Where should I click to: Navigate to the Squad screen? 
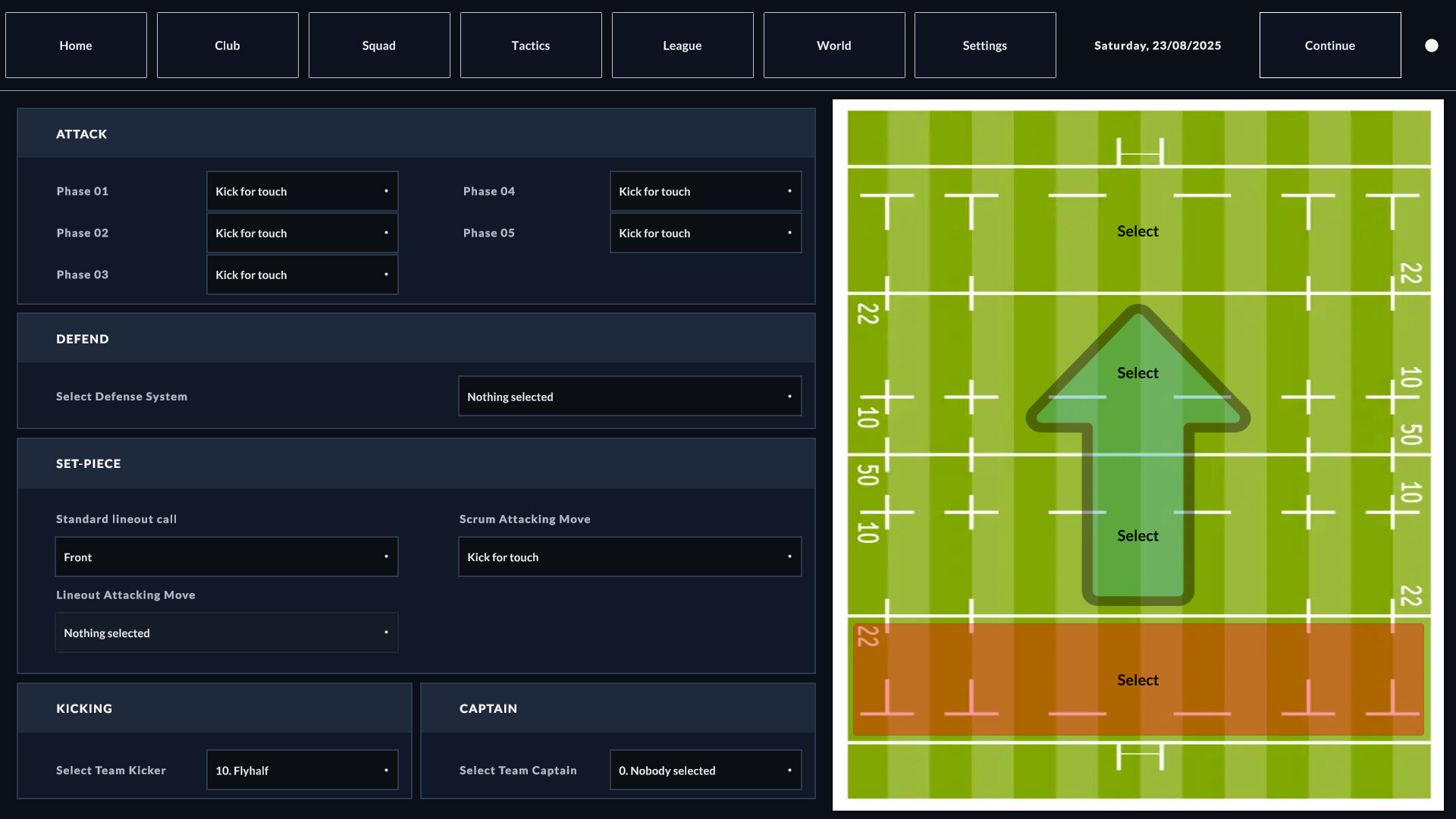378,45
